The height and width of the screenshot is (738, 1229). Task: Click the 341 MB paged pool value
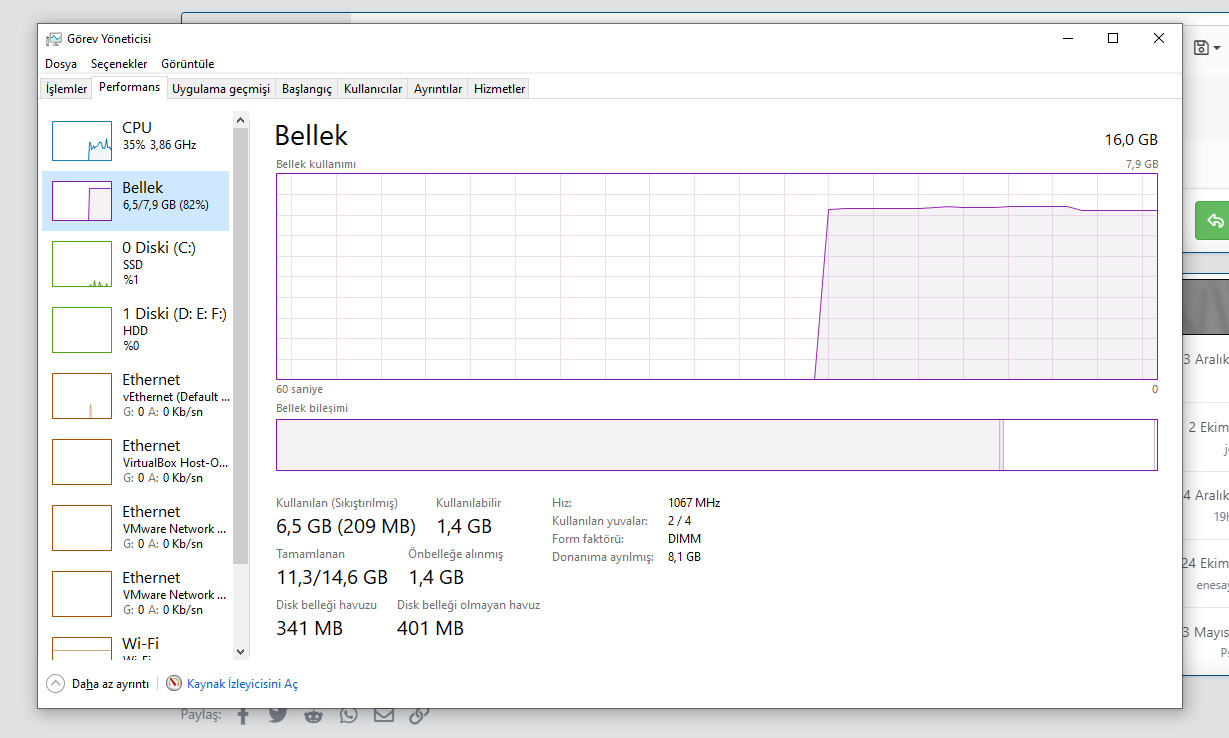309,628
